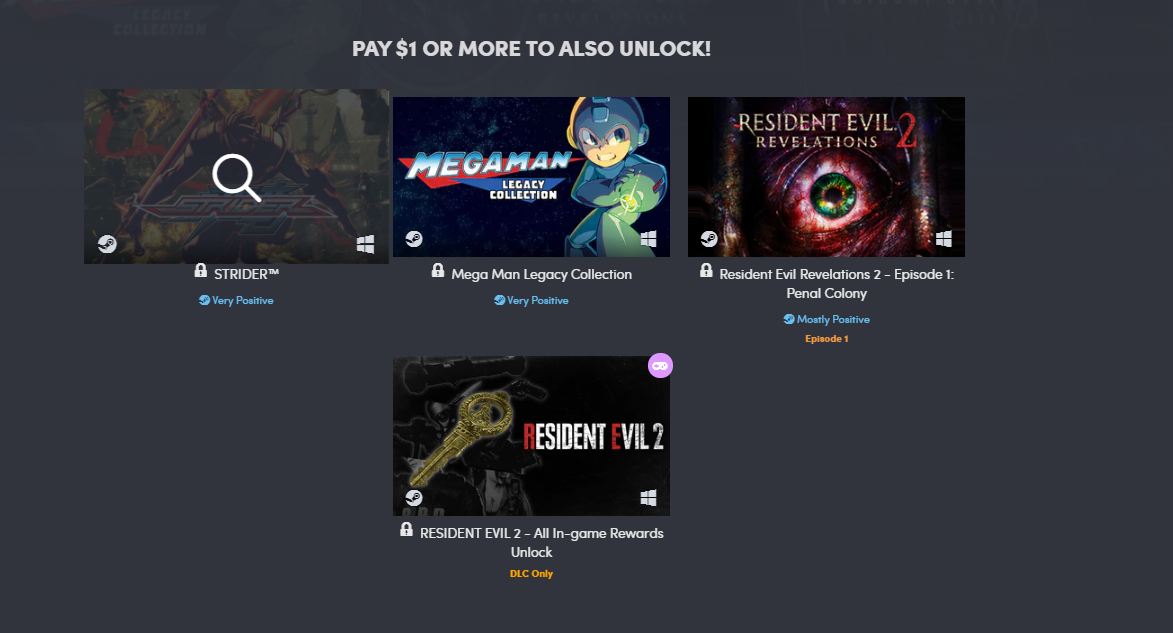
Task: Click purple controller badge on Resident Evil 2
Action: [660, 365]
